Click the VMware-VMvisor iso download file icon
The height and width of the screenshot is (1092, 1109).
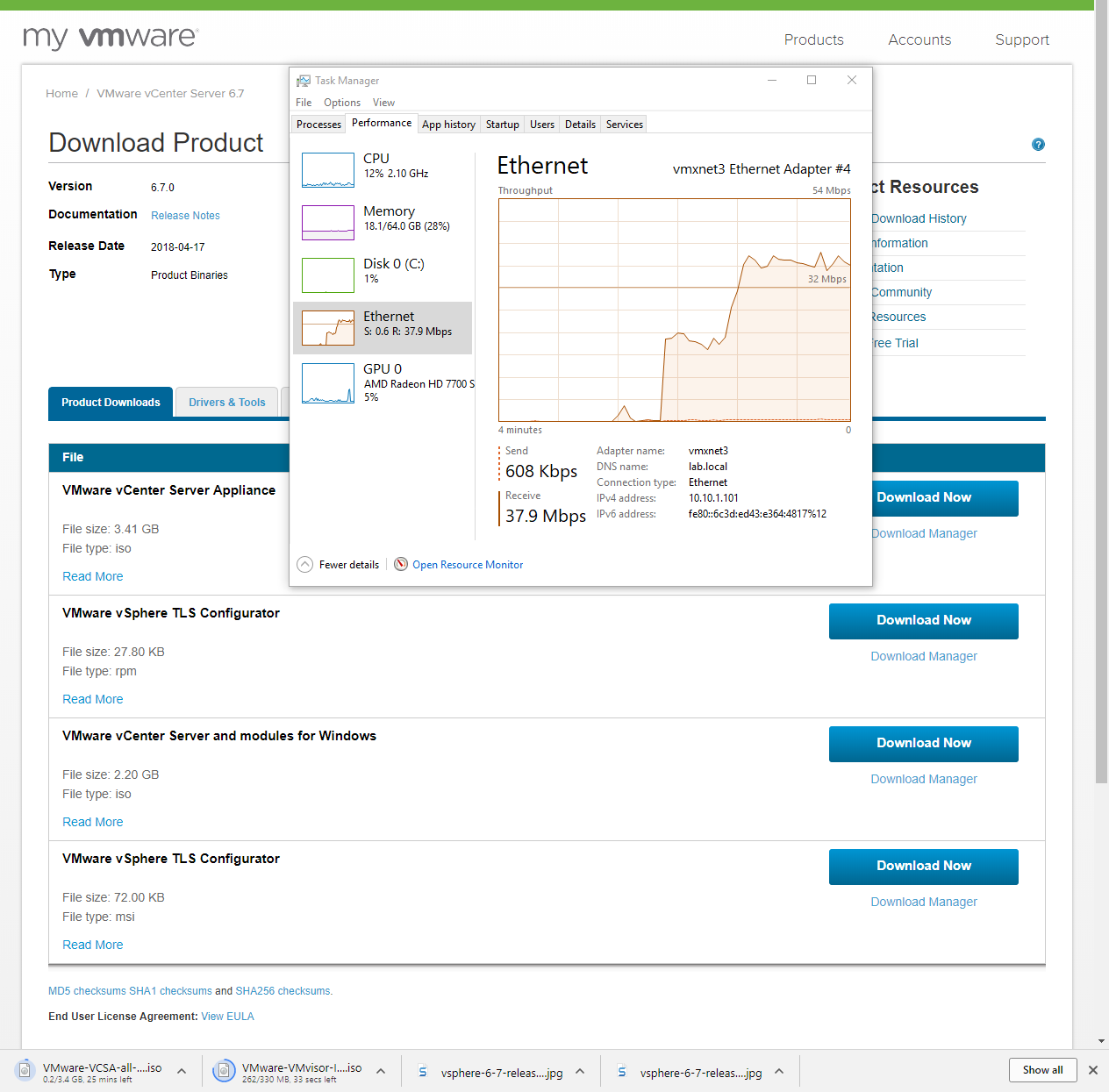[224, 1071]
